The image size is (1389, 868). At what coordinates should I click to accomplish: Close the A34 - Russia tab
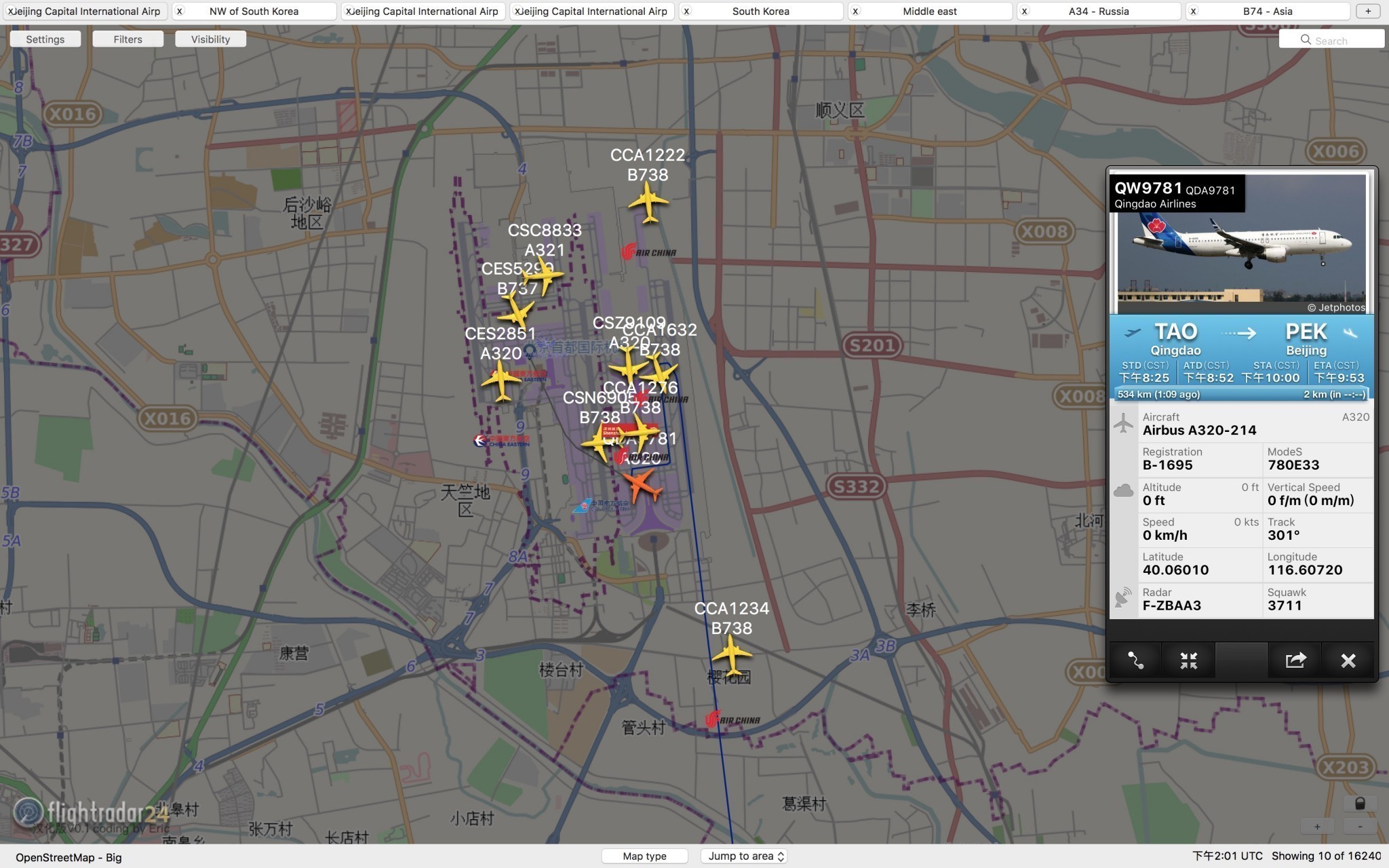1024,12
